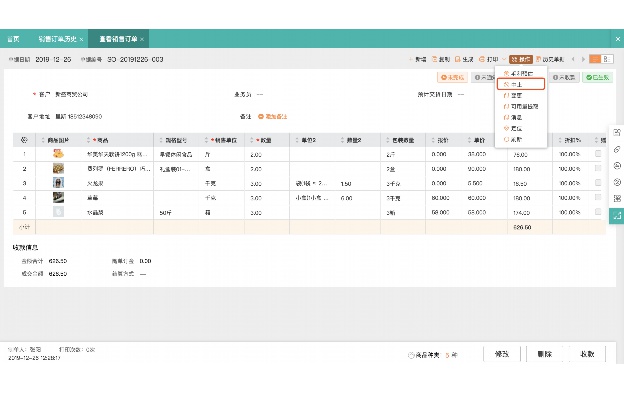Click the link/attachment icon in right sidebar
The image size is (624, 393).
617,149
